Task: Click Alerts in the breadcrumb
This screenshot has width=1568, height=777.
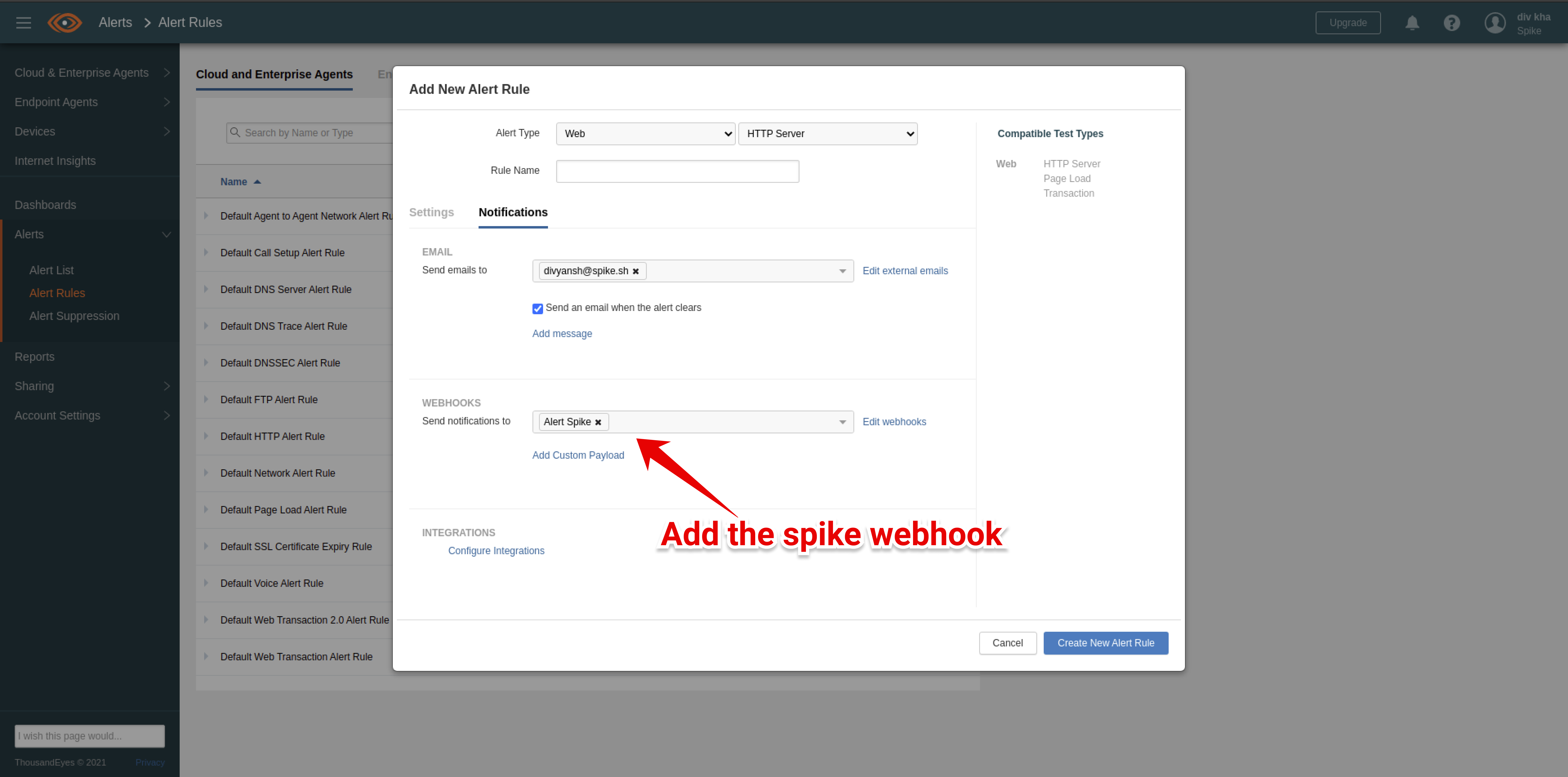Action: click(x=116, y=22)
